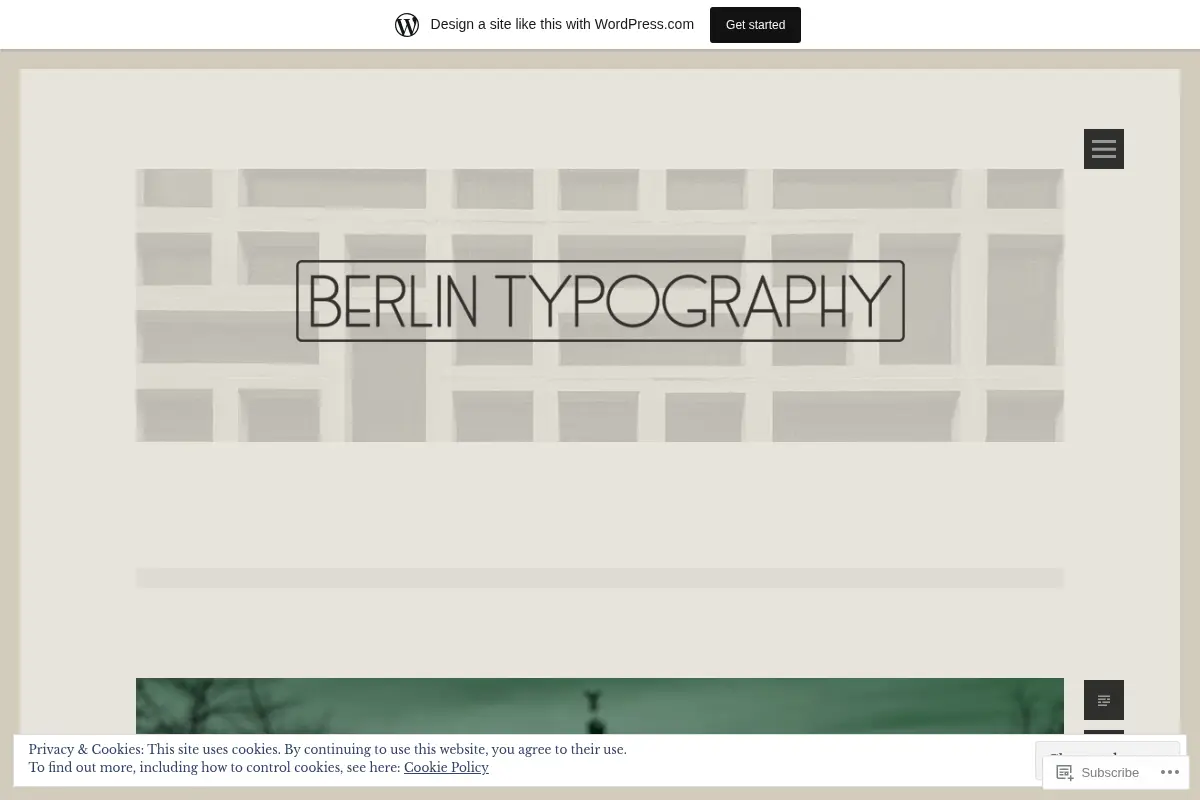This screenshot has width=1200, height=800.
Task: Click the Get started button
Action: pyautogui.click(x=755, y=25)
